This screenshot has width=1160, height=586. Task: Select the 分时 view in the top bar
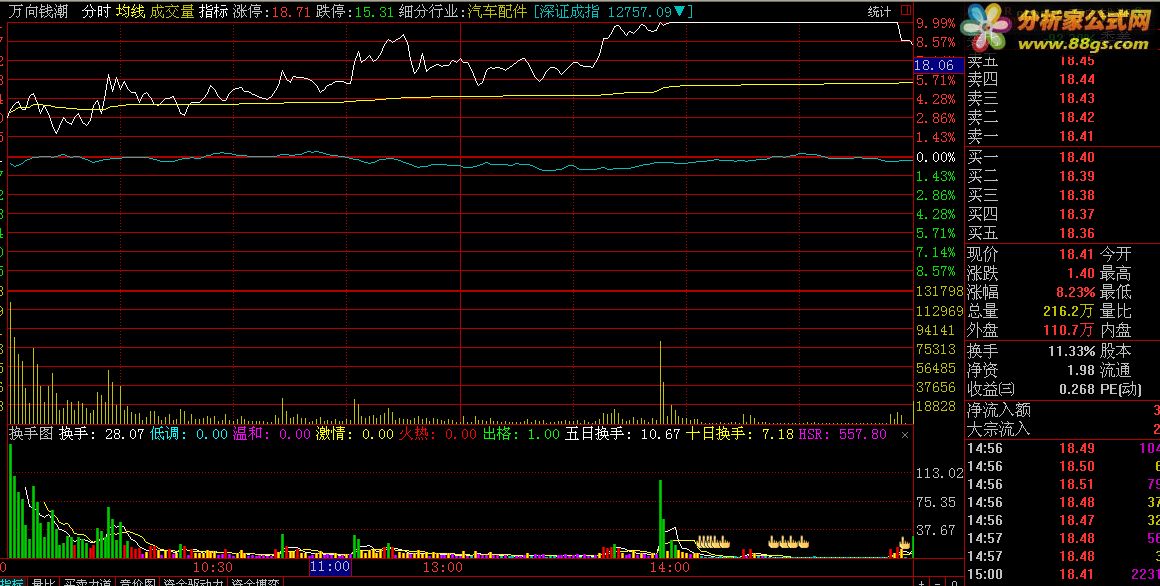pos(96,12)
